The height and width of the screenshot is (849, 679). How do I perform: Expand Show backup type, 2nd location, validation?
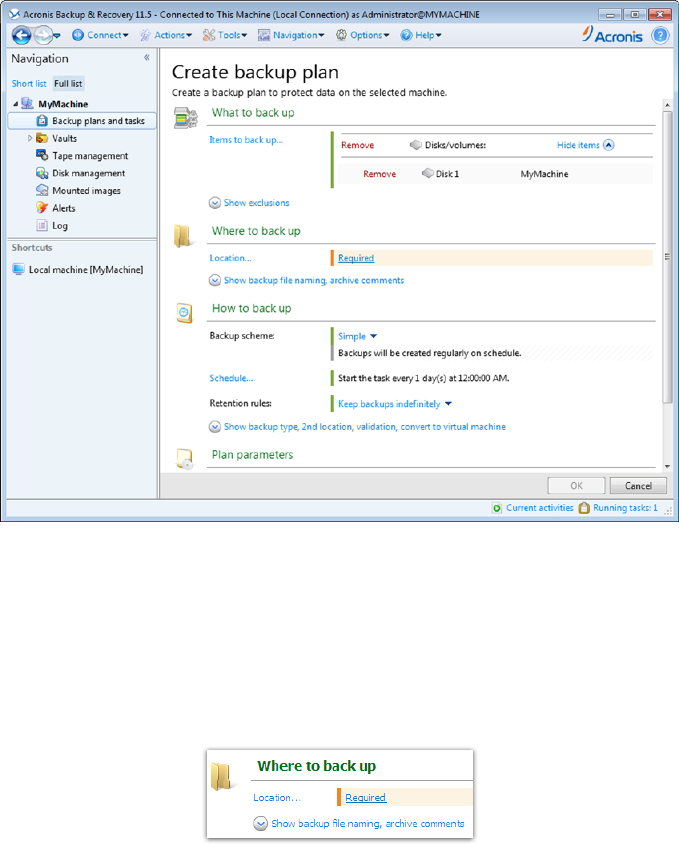pyautogui.click(x=357, y=427)
